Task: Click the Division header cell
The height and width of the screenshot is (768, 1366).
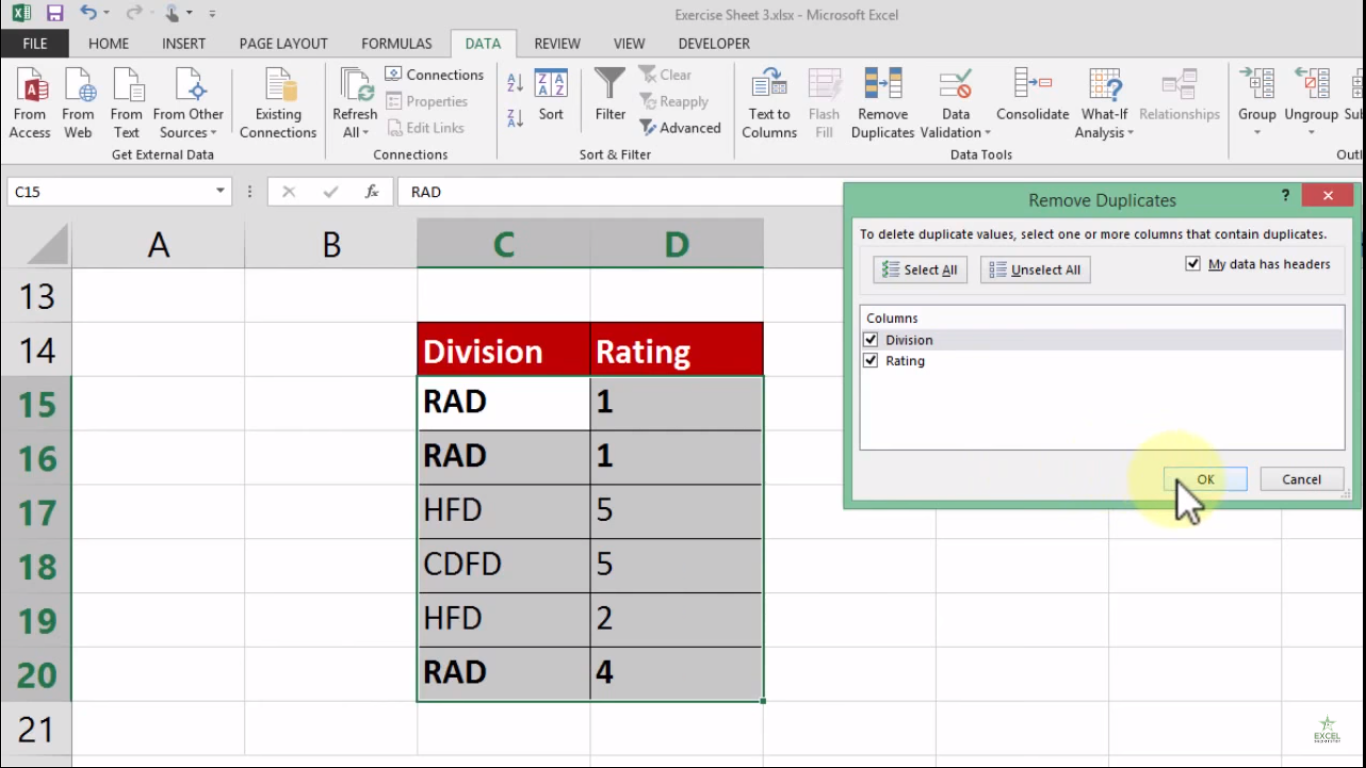Action: (504, 351)
